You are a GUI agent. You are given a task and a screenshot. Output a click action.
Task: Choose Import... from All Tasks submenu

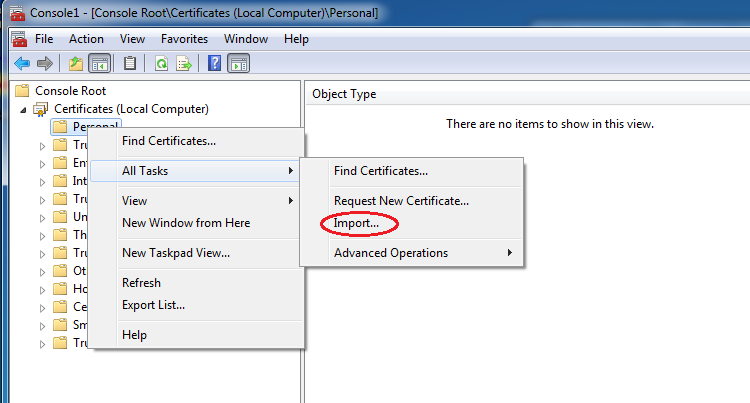(x=357, y=223)
